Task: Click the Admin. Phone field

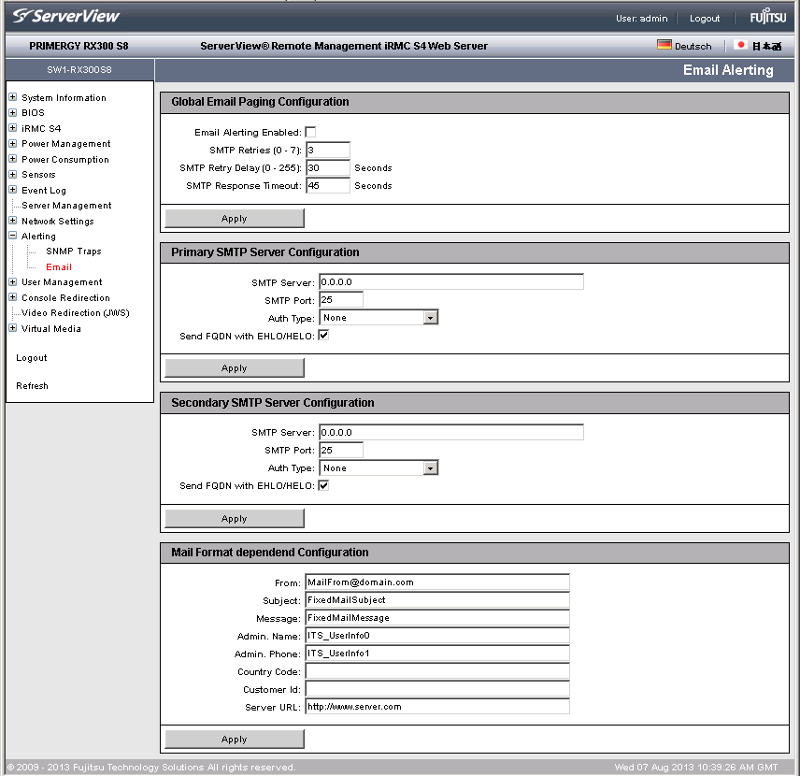Action: 437,654
